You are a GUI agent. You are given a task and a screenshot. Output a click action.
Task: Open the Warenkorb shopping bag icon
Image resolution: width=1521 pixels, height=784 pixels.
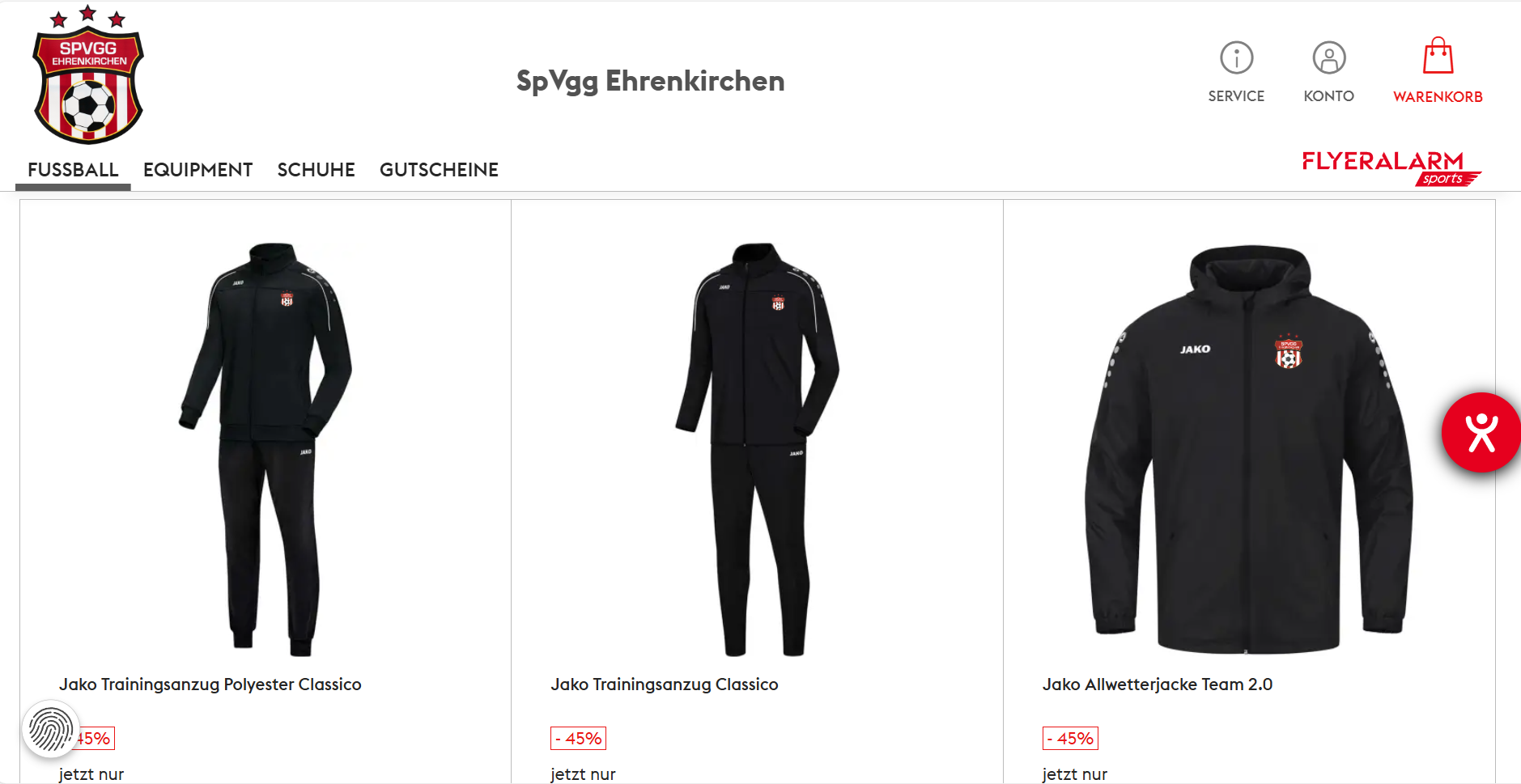pos(1438,56)
